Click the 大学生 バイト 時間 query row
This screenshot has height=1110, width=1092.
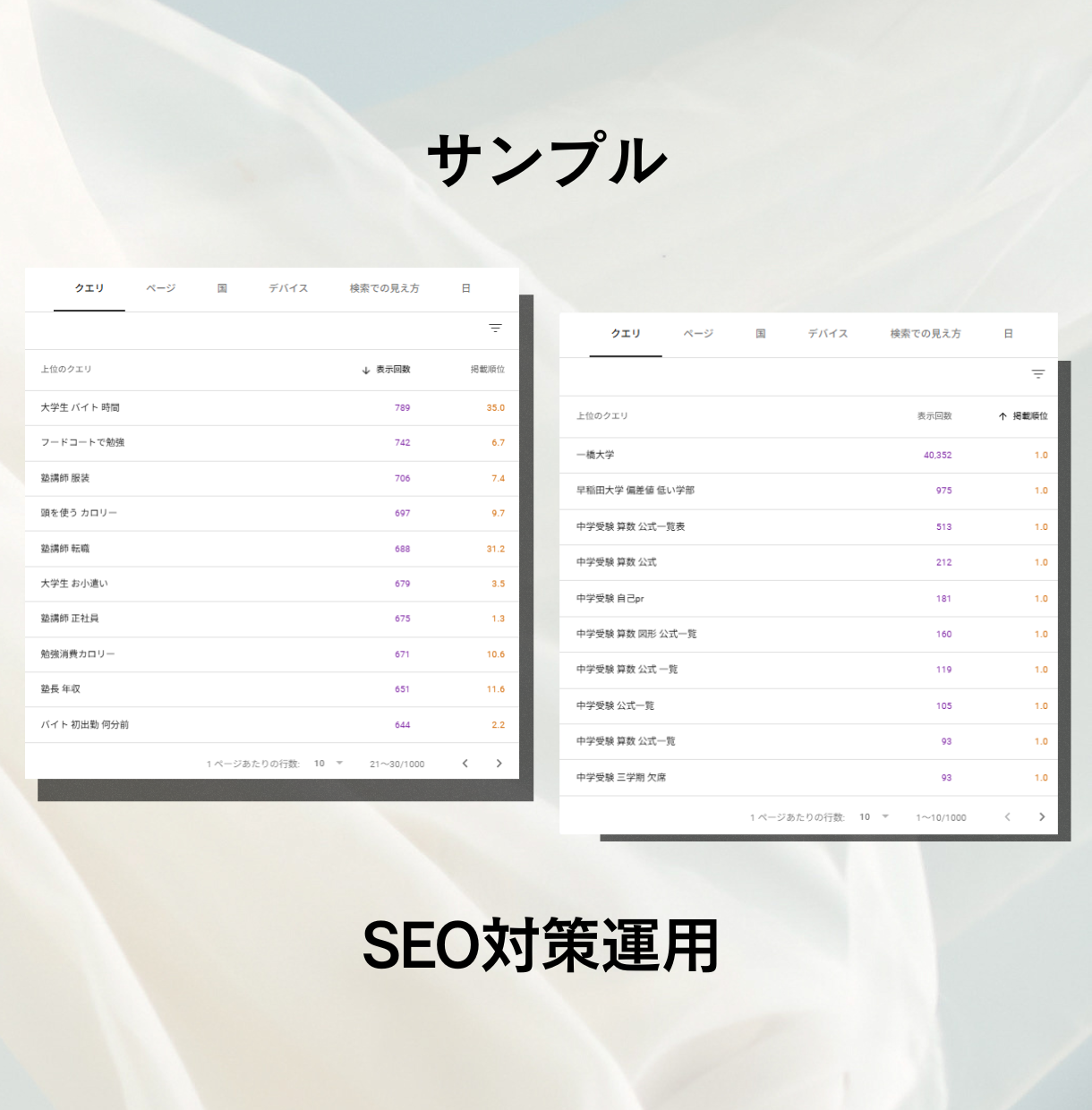pyautogui.click(x=80, y=408)
